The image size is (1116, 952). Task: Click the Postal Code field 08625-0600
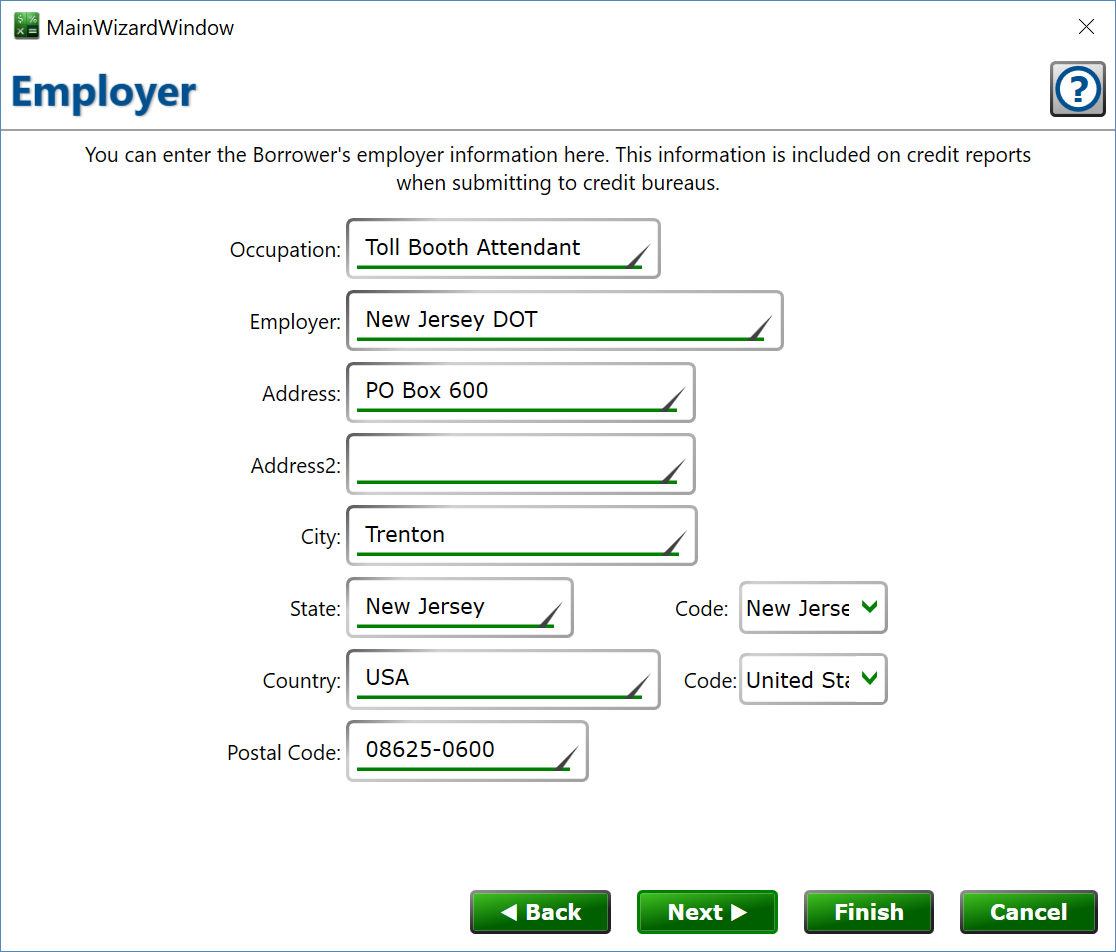tap(467, 751)
